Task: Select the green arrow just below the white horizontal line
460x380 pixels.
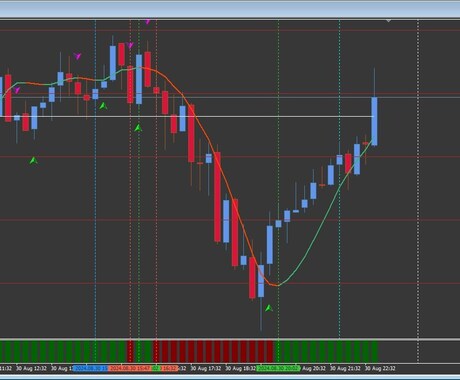Action: [x=138, y=128]
